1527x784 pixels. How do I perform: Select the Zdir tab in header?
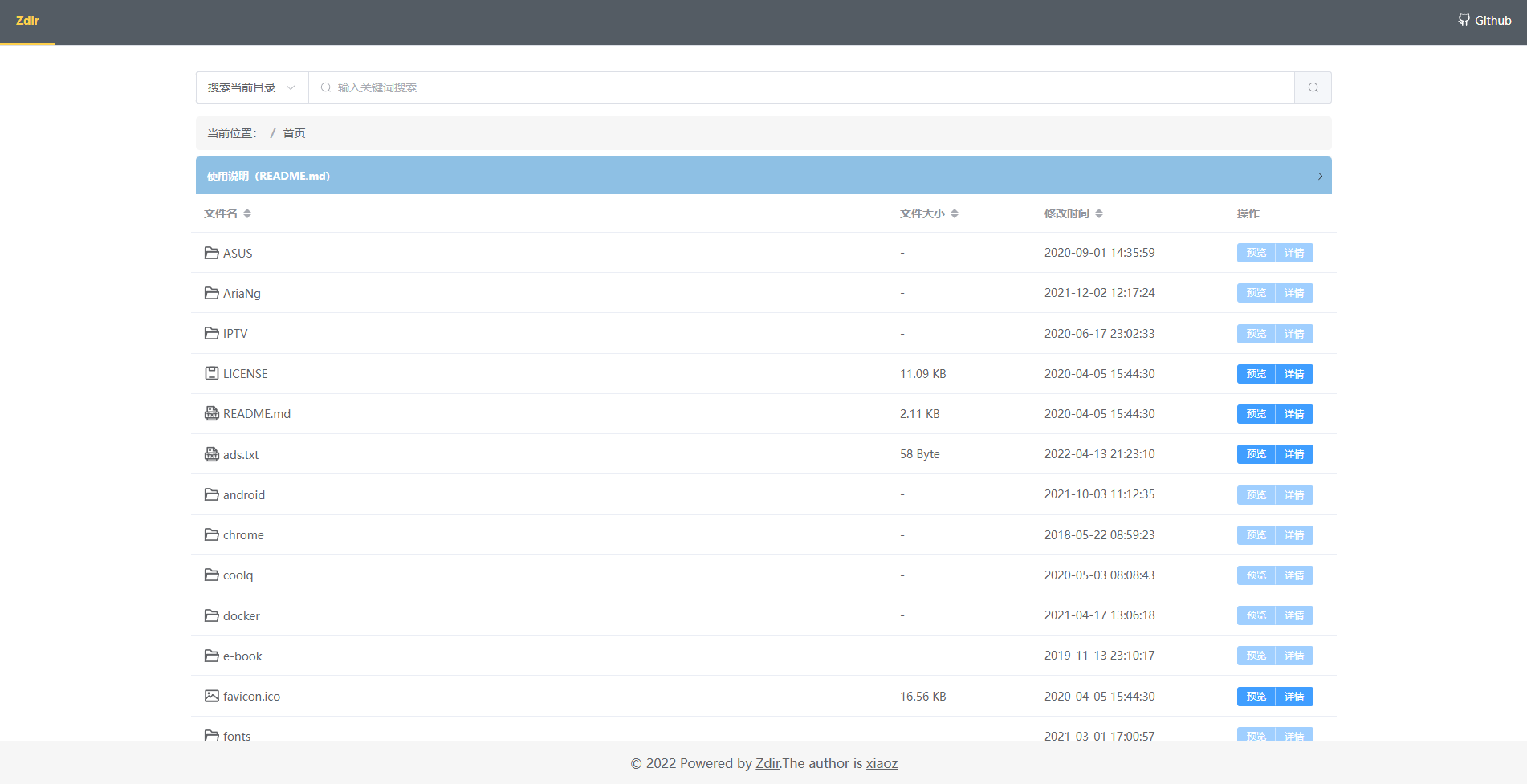pyautogui.click(x=27, y=21)
